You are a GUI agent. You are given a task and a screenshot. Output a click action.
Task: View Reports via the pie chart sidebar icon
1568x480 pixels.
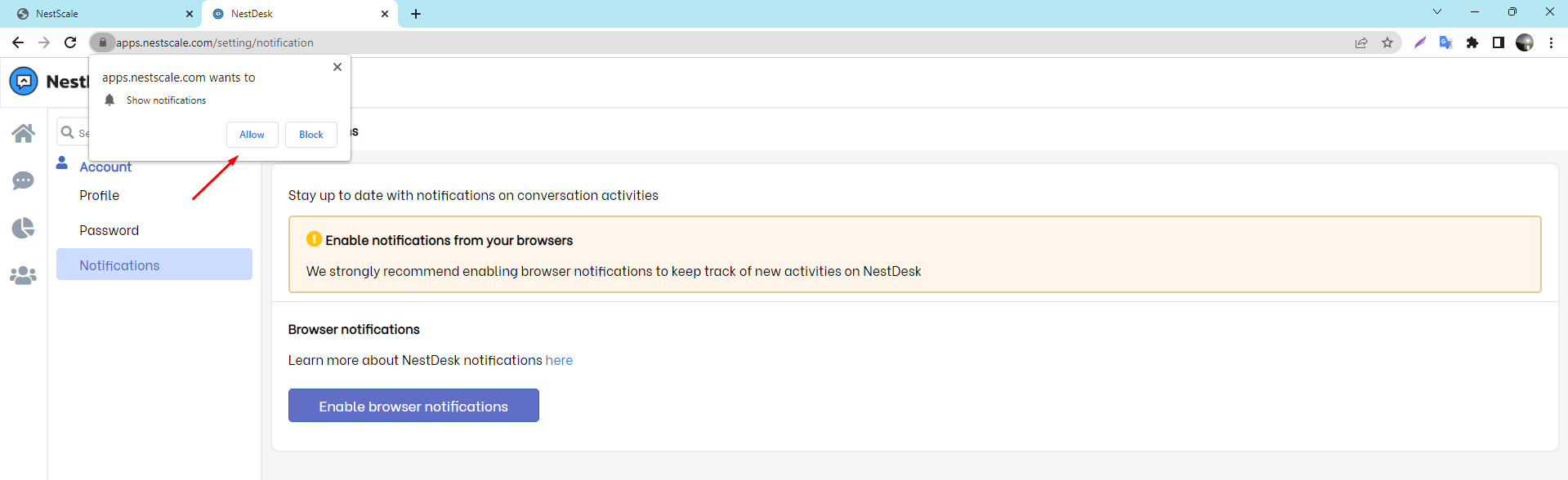pos(23,228)
